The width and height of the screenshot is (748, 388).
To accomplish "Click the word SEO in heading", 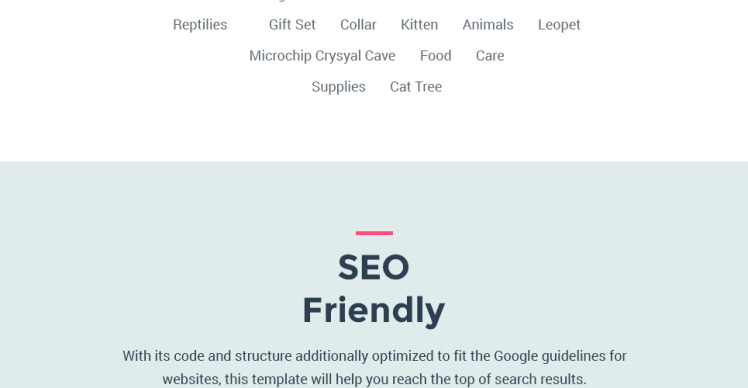I will (x=374, y=267).
